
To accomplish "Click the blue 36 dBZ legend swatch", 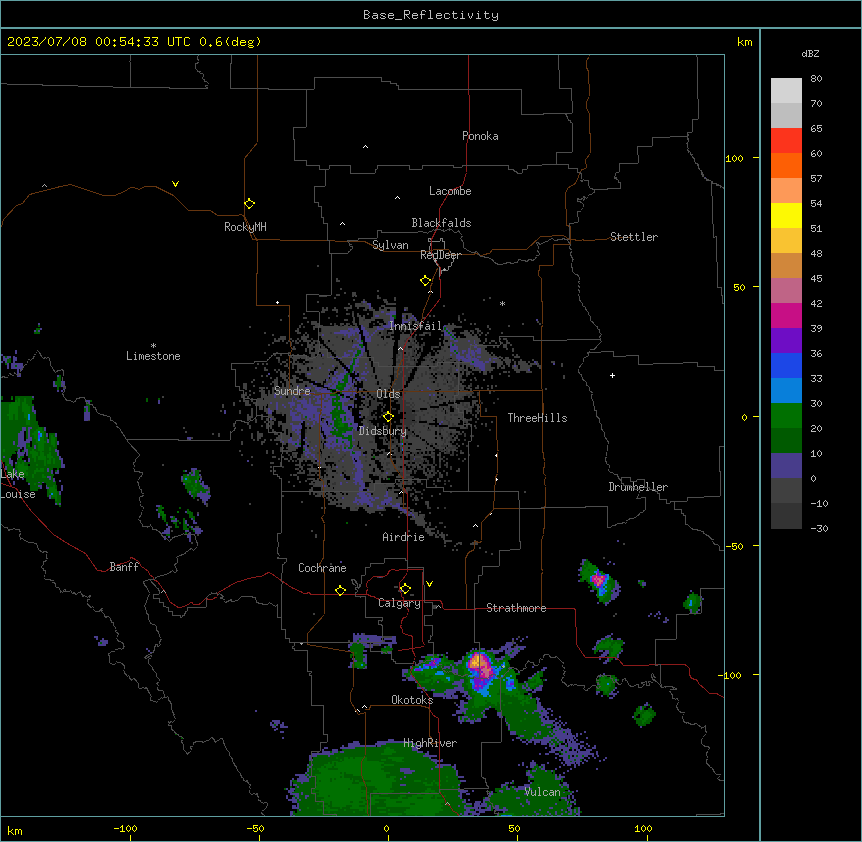I will [786, 365].
